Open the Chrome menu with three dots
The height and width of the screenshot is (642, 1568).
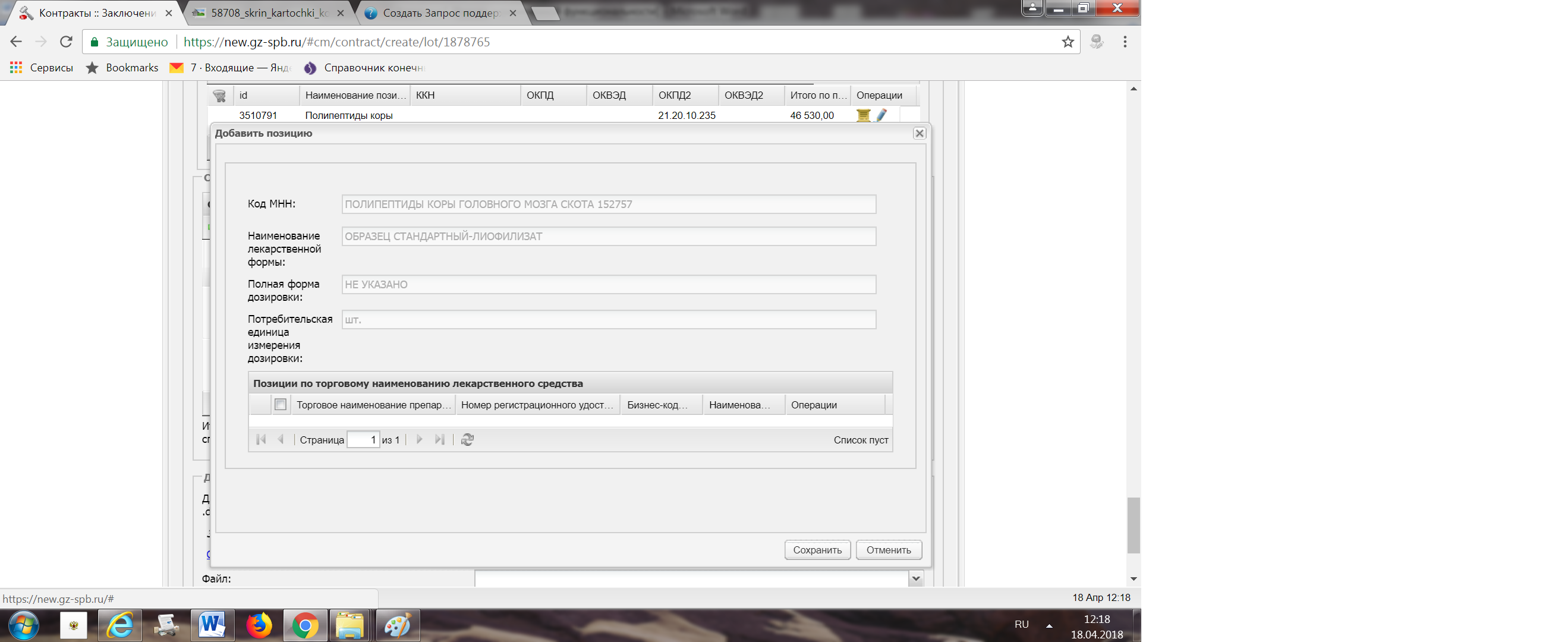[x=1125, y=42]
